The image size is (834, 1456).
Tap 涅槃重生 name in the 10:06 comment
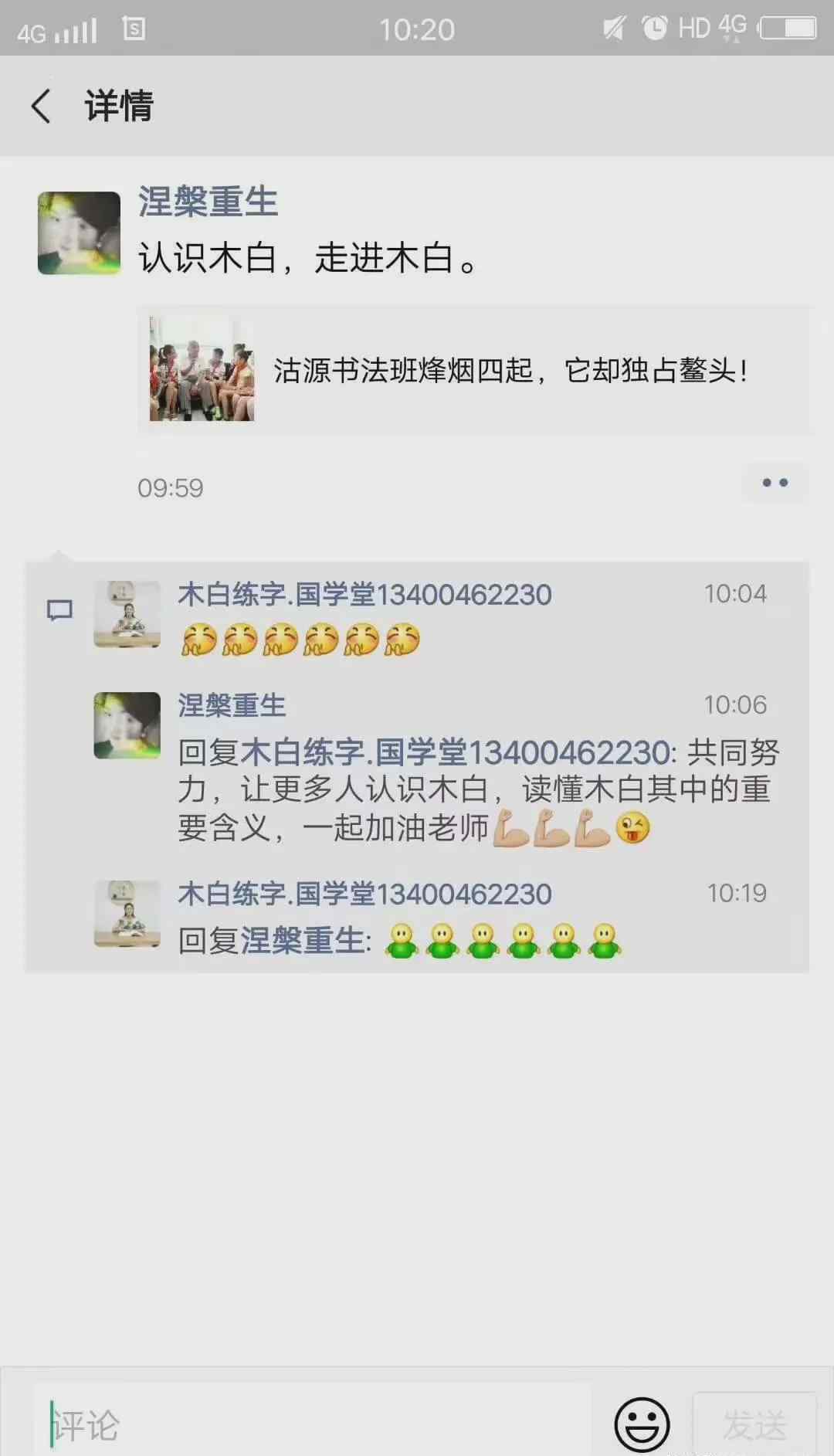[232, 705]
